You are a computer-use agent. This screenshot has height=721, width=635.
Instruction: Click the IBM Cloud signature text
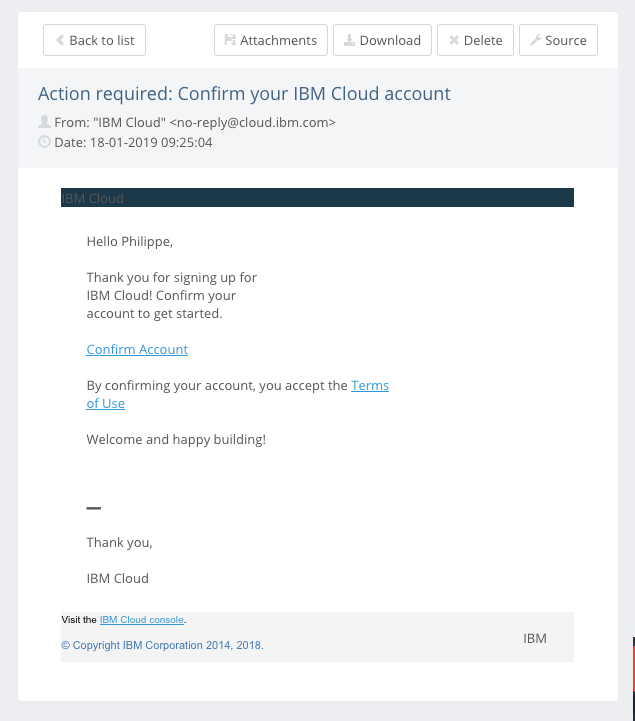[x=117, y=578]
